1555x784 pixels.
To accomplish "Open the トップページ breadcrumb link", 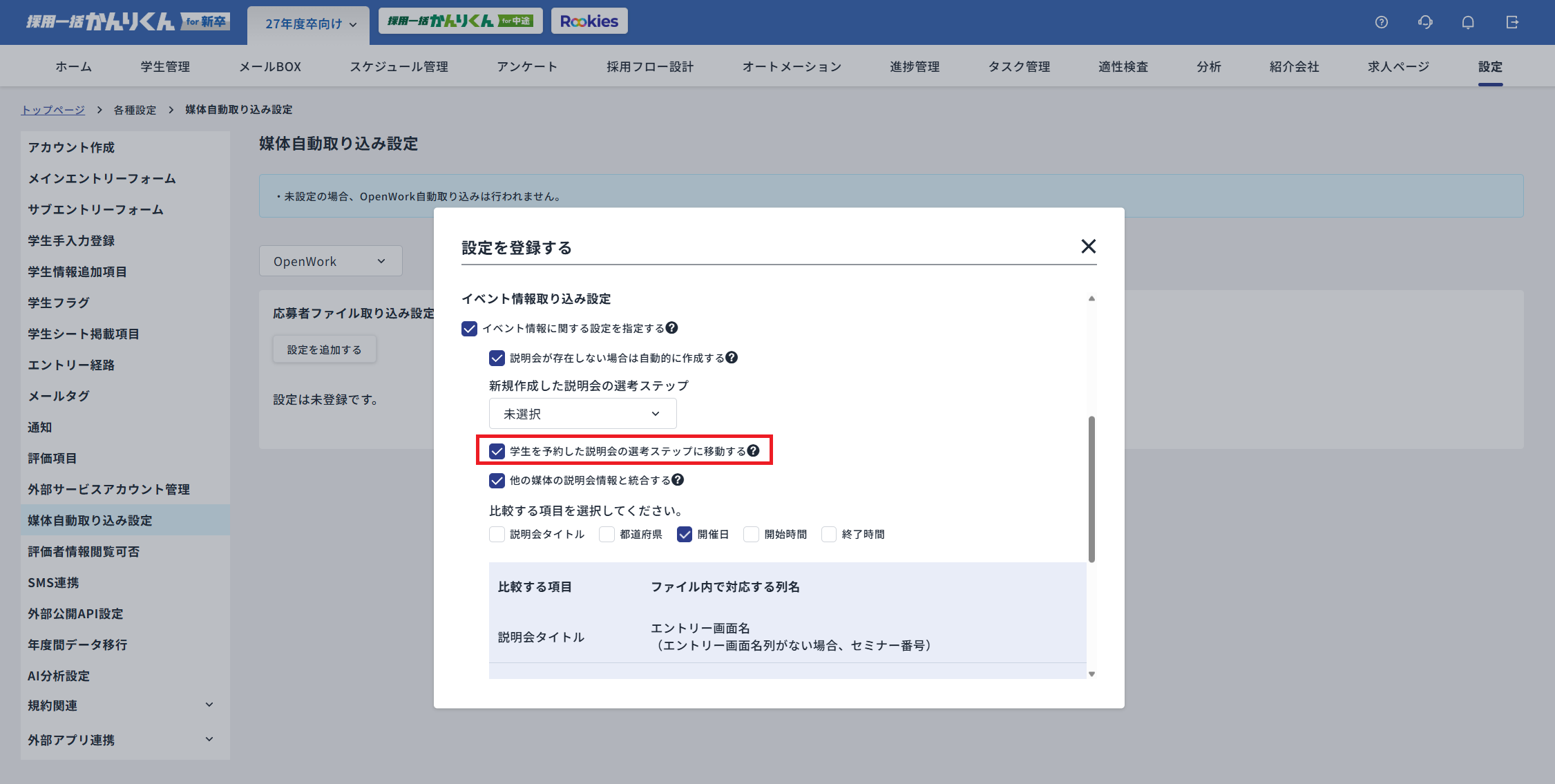I will pos(53,109).
